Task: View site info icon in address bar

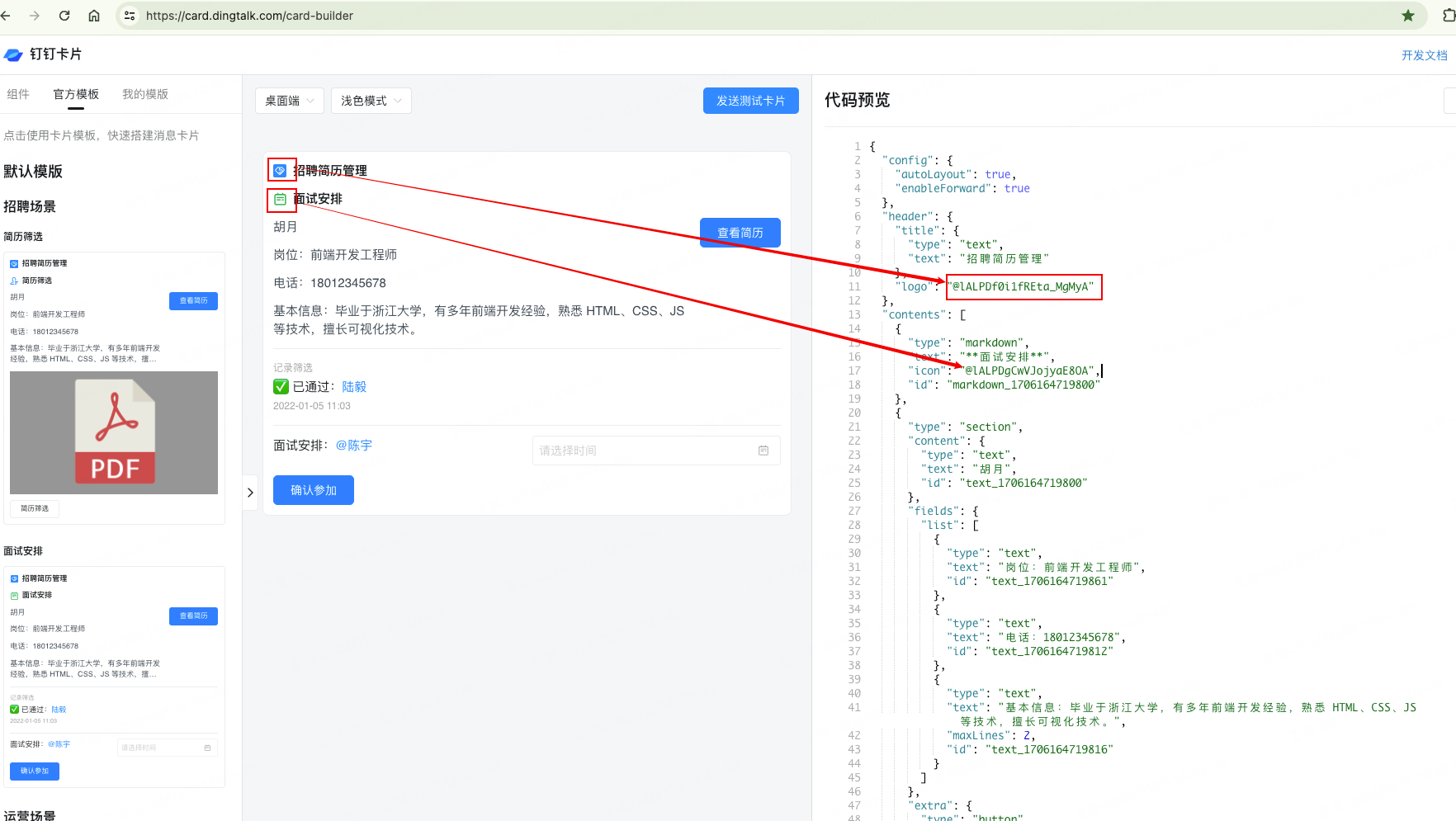Action: click(x=130, y=16)
